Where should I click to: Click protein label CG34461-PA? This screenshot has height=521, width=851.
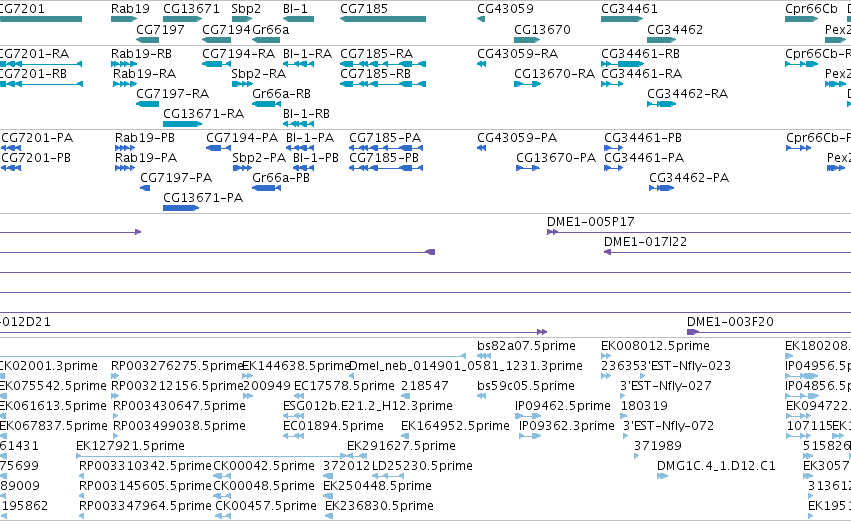pos(644,158)
